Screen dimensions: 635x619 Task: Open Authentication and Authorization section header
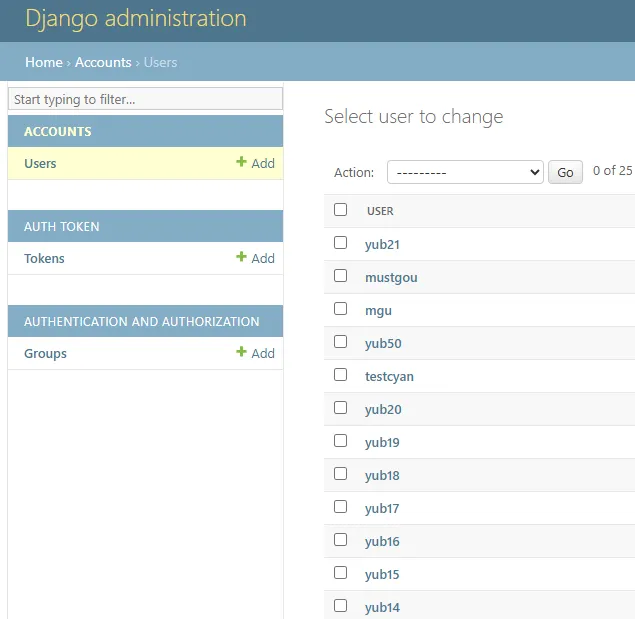[141, 321]
